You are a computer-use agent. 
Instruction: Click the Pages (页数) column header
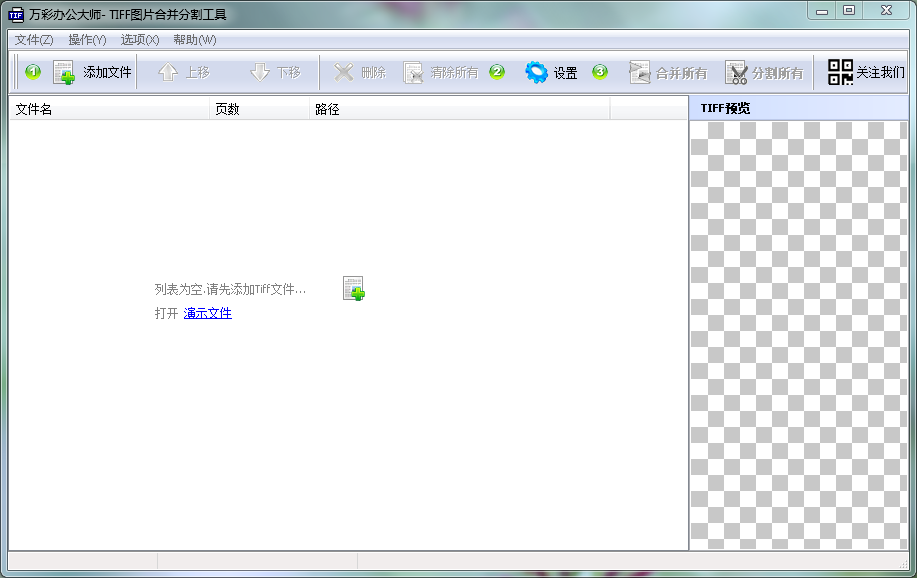coord(258,109)
